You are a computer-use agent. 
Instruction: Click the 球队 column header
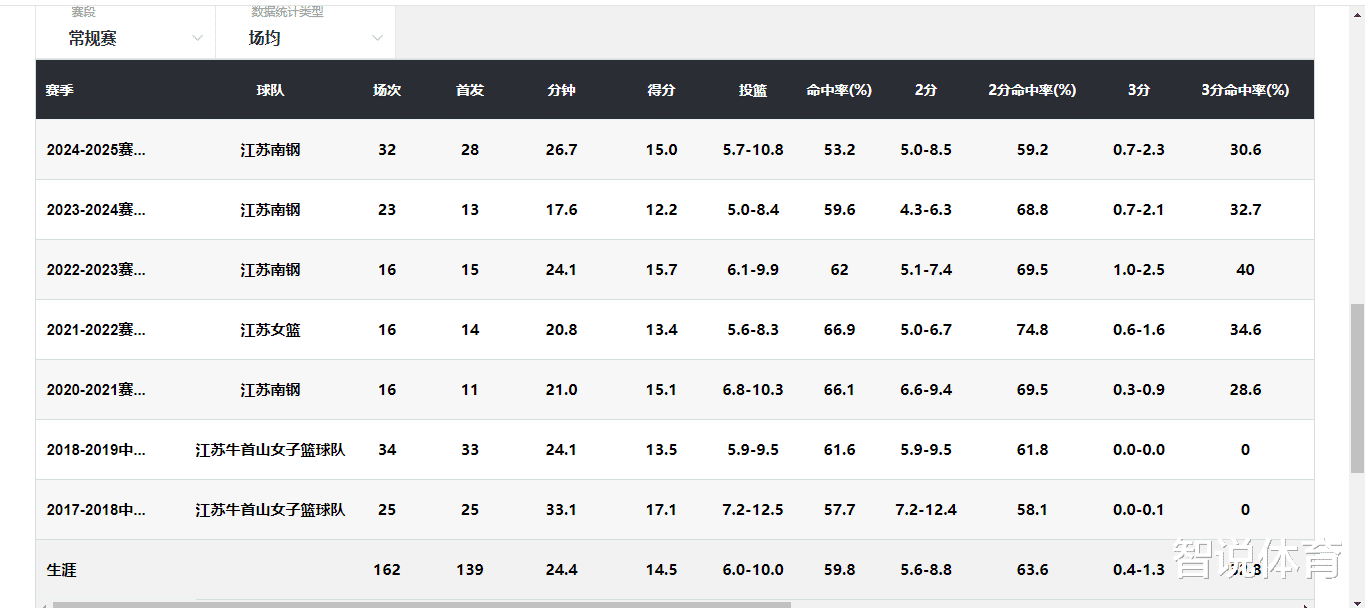[270, 90]
